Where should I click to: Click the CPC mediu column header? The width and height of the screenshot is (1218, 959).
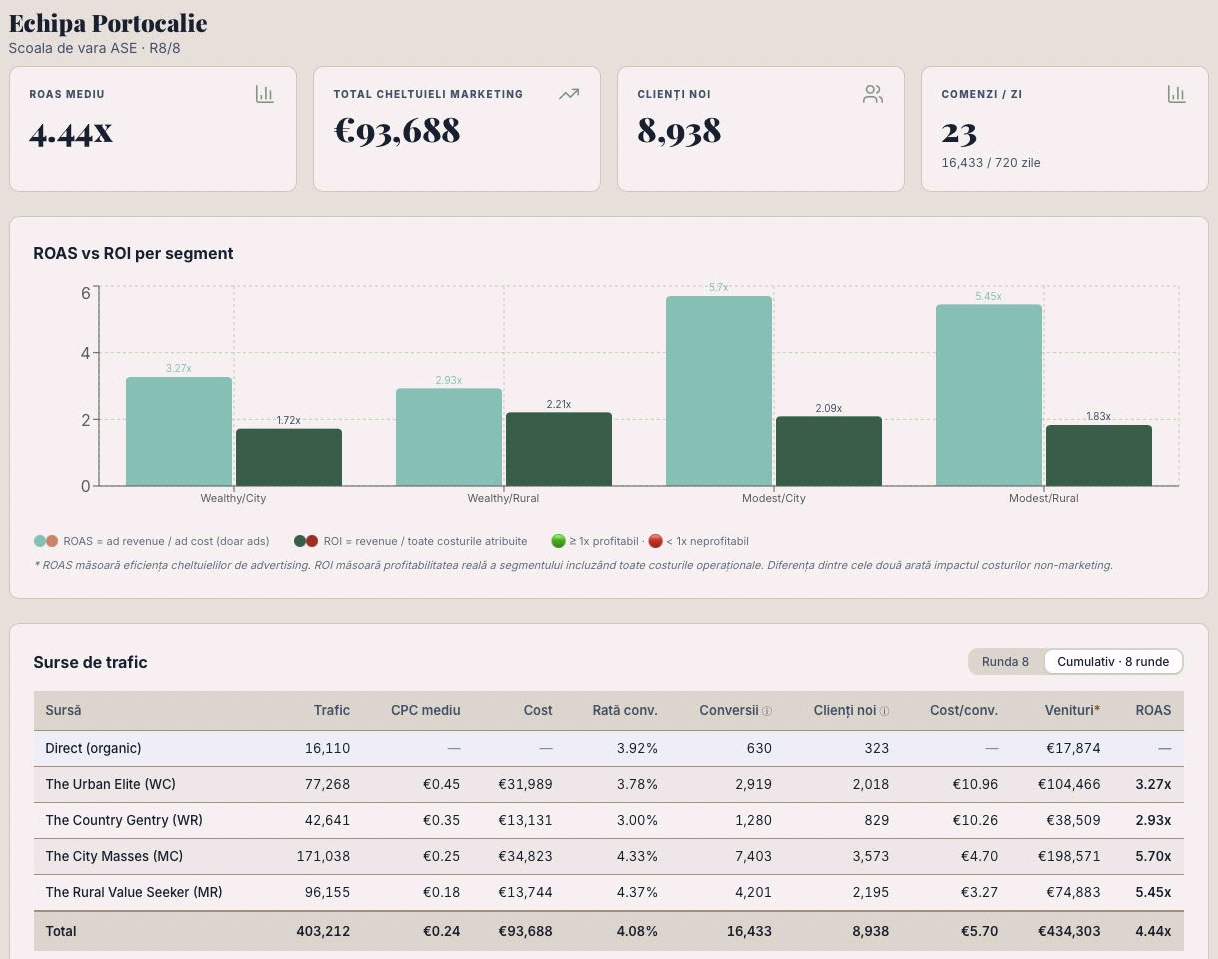426,710
